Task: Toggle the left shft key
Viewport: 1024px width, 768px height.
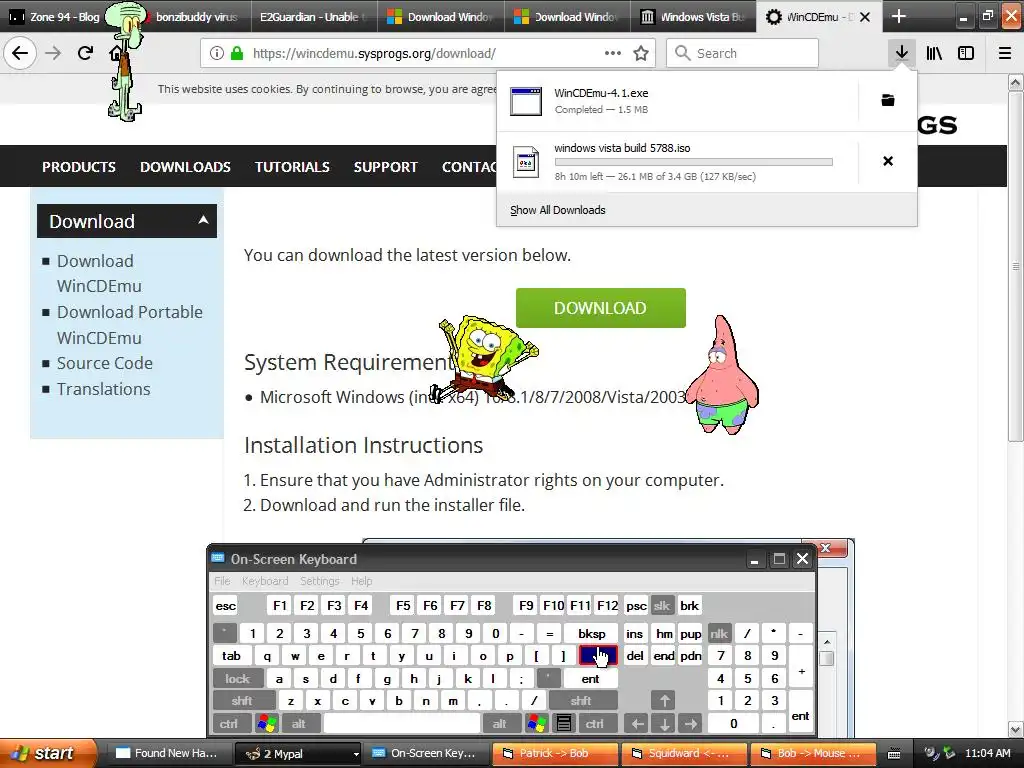Action: click(x=242, y=701)
